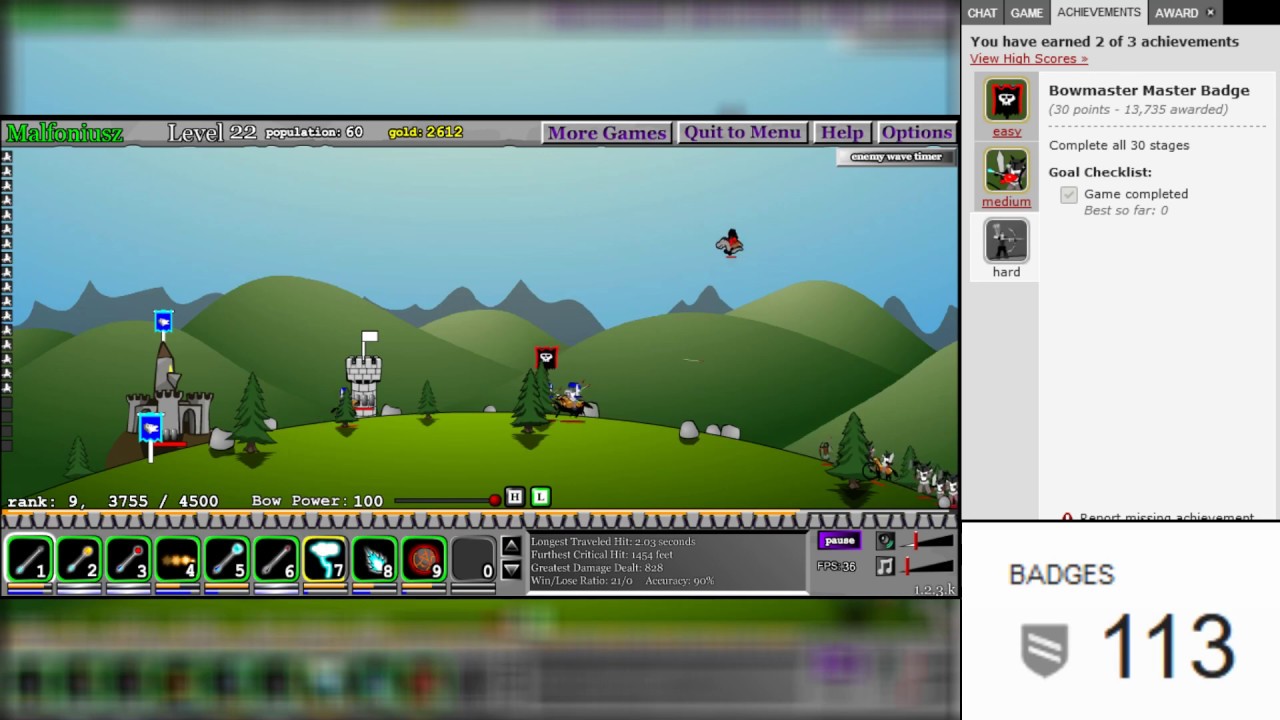Click the blue flag on castle top
The height and width of the screenshot is (720, 1280).
pos(163,321)
